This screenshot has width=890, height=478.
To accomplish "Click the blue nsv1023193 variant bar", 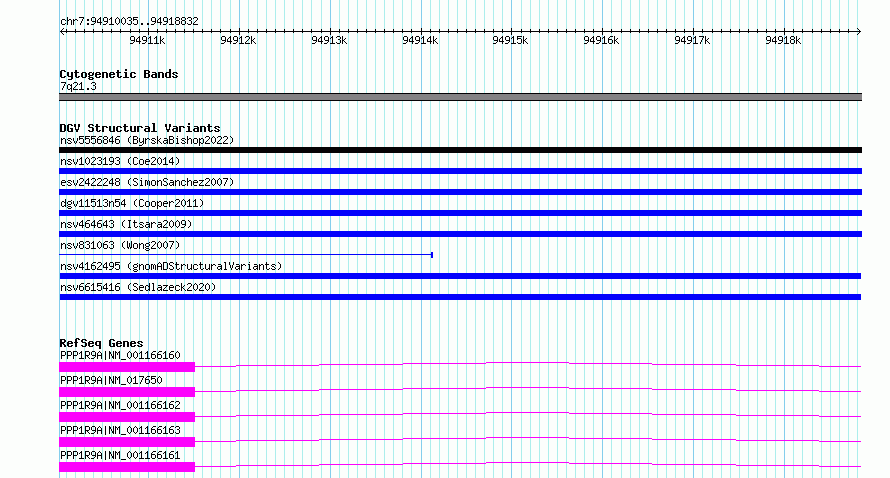I will (460, 171).
